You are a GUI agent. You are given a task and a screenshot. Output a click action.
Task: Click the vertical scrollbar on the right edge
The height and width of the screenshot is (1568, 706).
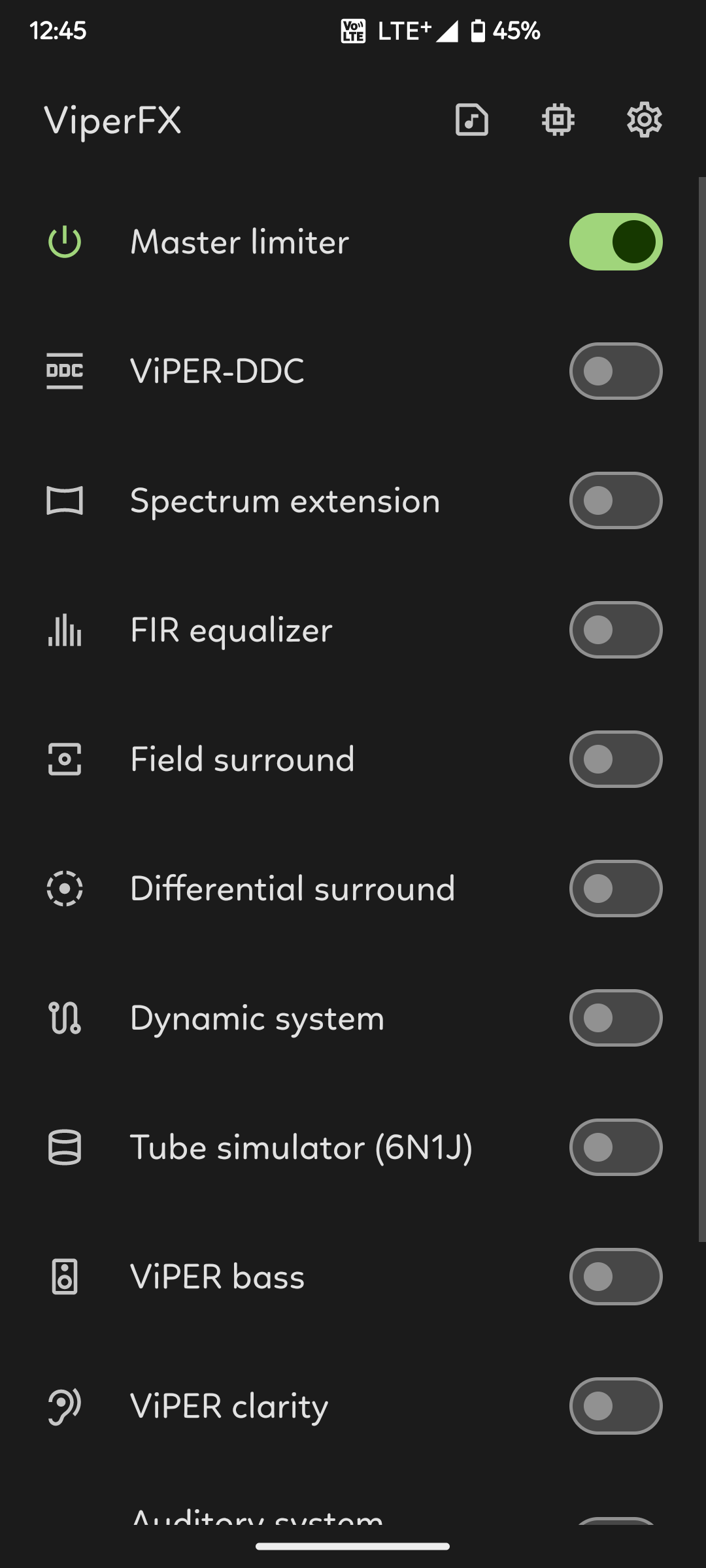click(x=702, y=709)
